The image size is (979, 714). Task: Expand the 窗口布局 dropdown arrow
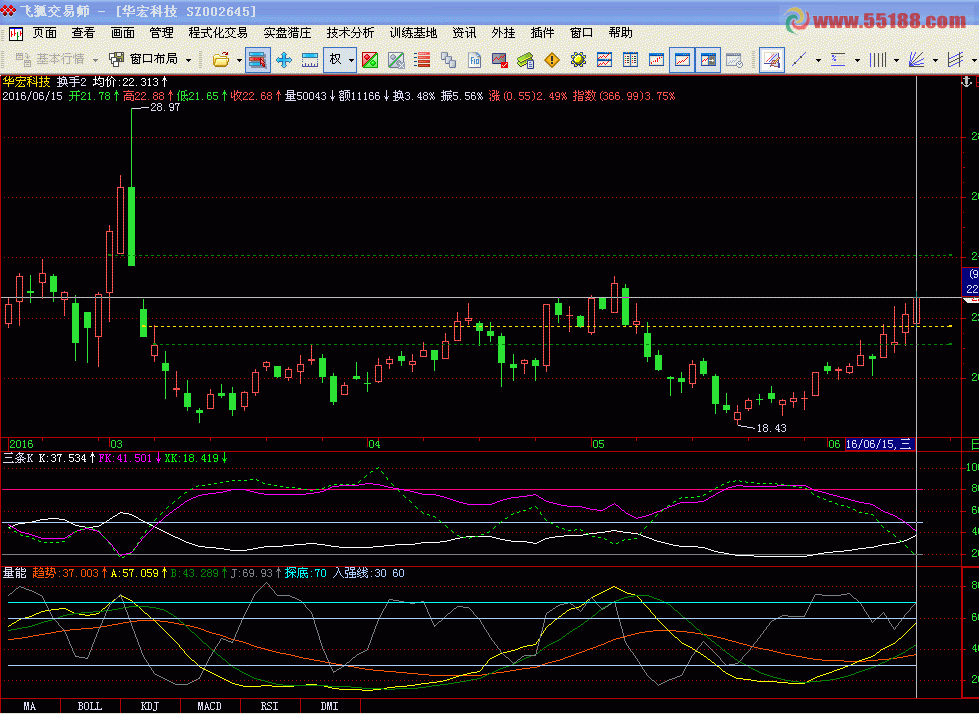tap(189, 60)
